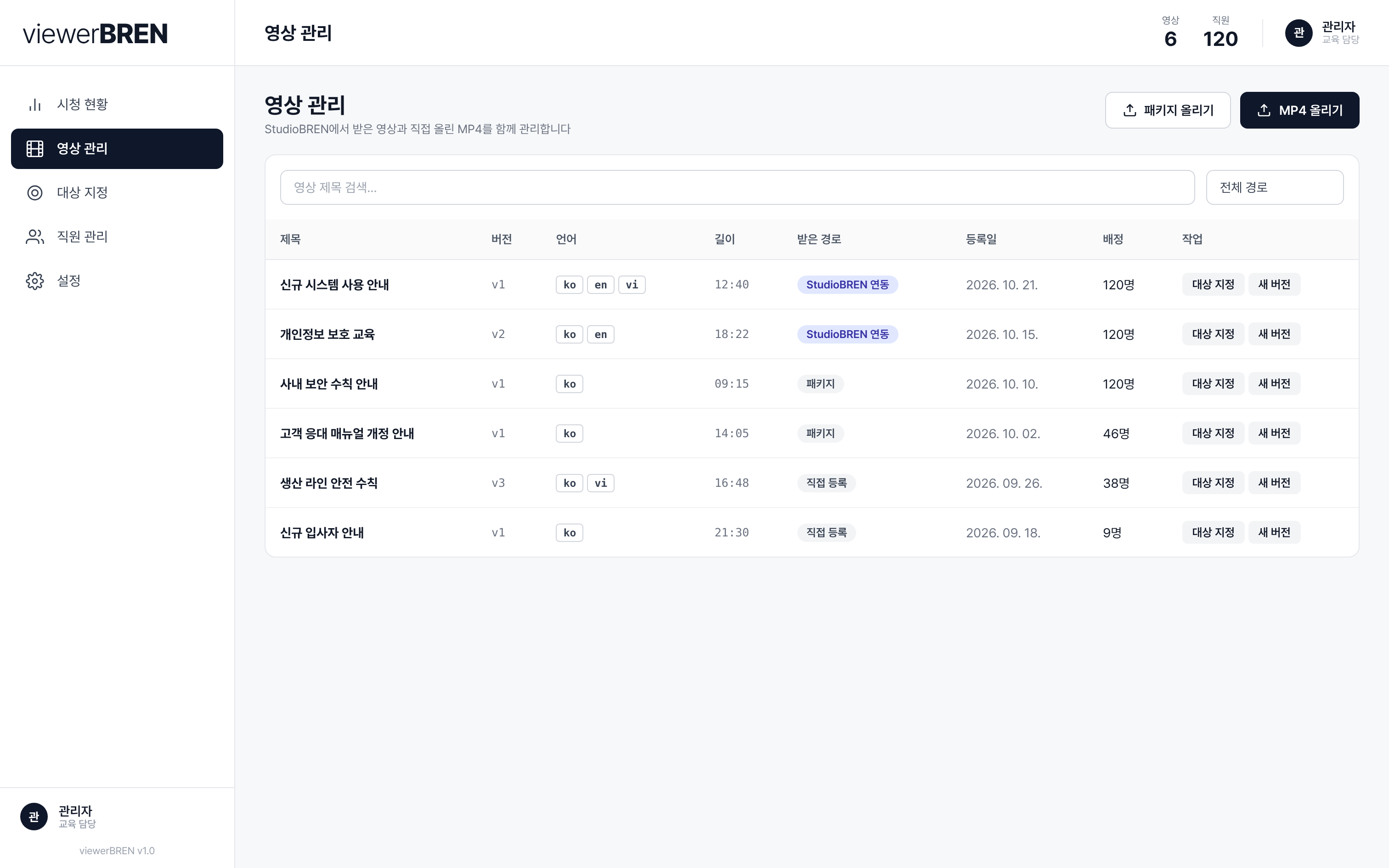1389x868 pixels.
Task: Click the 직접 등록 badge in 생산 라인 row
Action: [x=826, y=483]
